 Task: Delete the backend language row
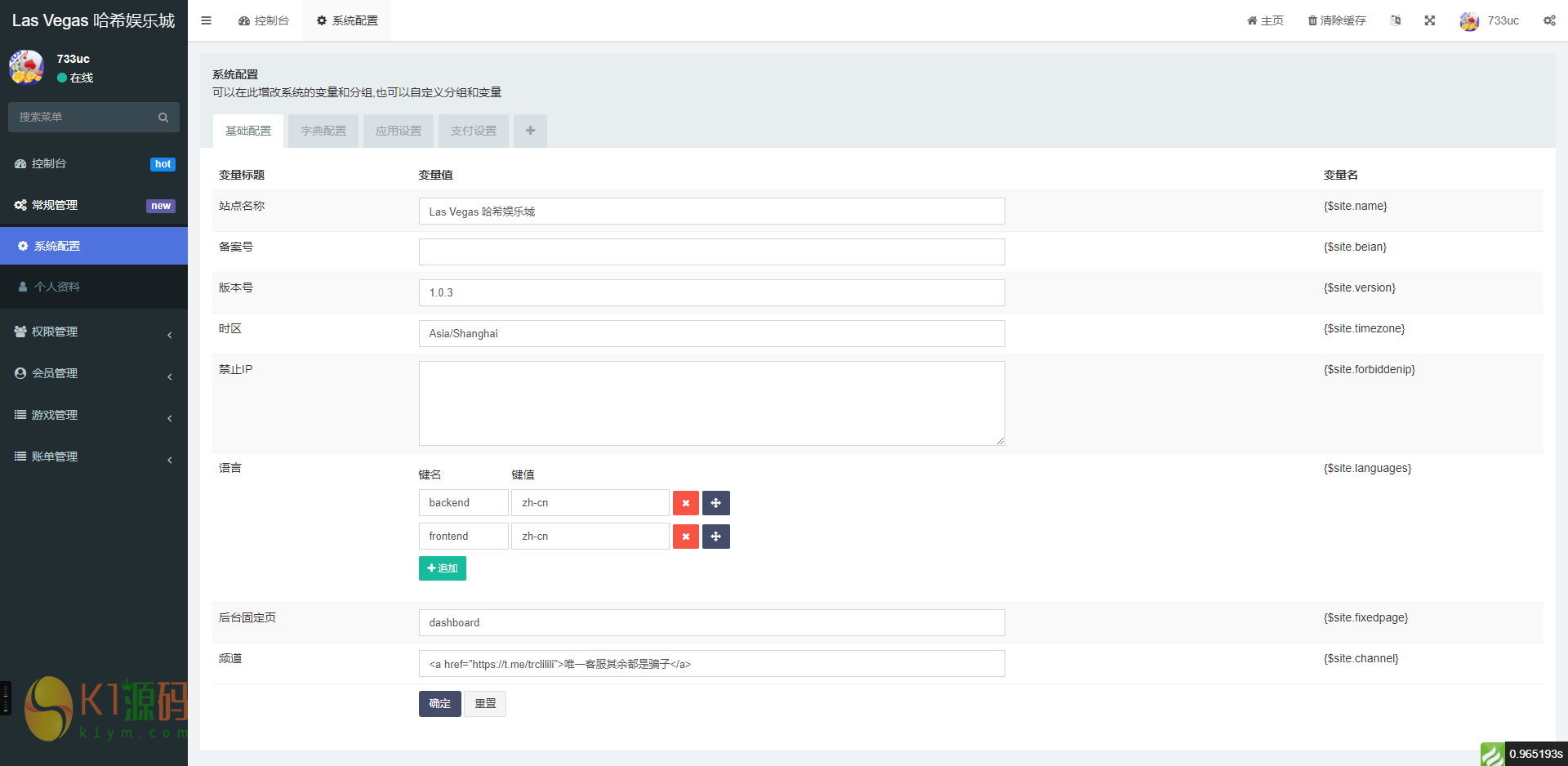[x=685, y=503]
